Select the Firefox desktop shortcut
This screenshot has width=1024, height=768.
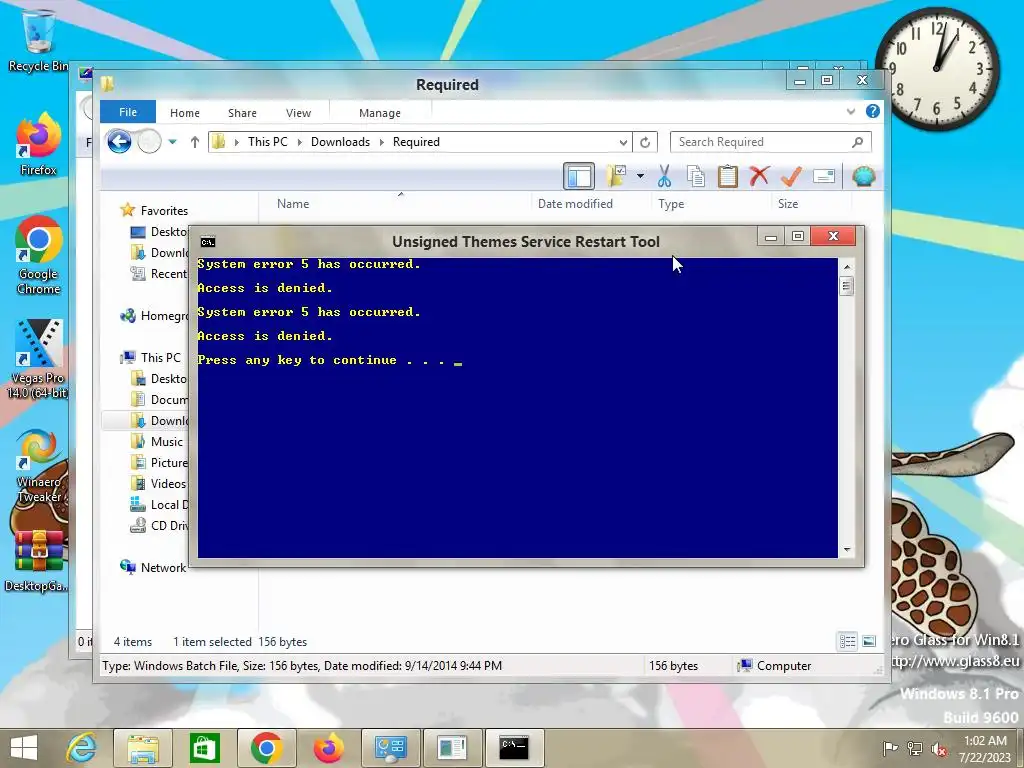(38, 144)
